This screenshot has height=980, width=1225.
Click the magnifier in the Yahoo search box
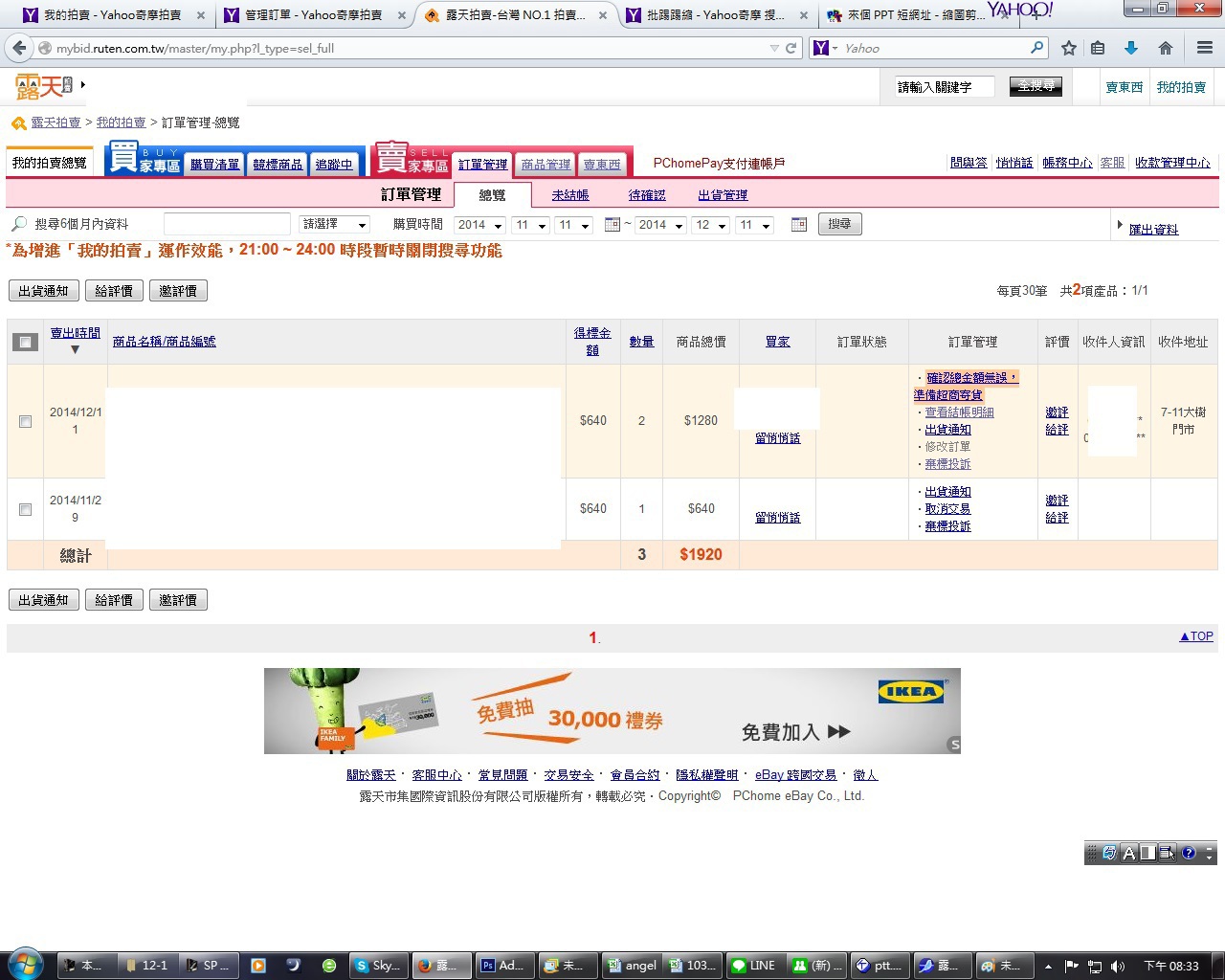pos(1036,48)
